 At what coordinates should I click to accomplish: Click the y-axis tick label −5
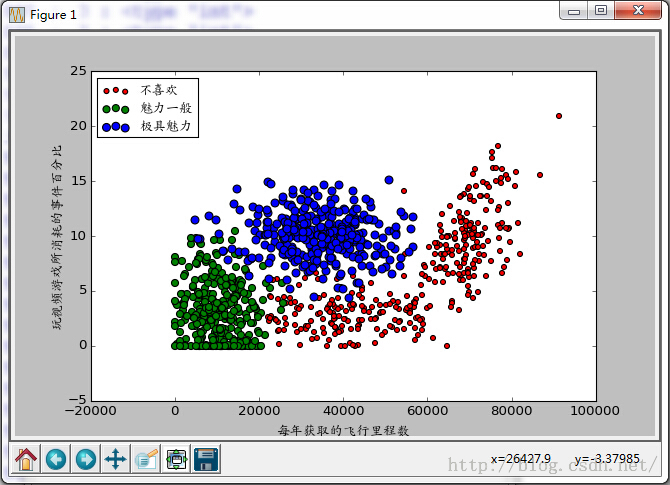[x=77, y=400]
